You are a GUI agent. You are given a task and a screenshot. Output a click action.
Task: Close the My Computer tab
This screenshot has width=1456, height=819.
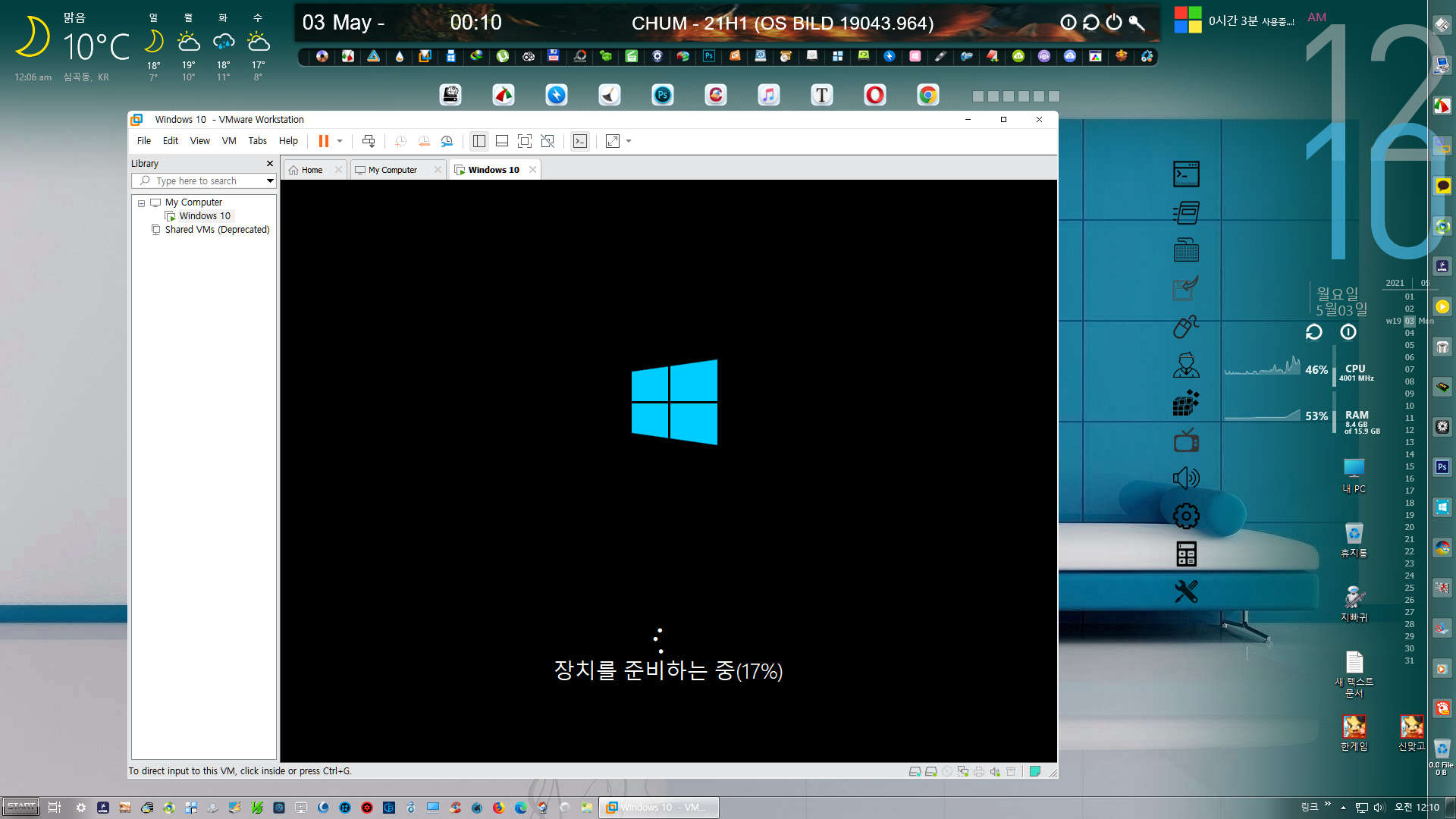click(438, 170)
